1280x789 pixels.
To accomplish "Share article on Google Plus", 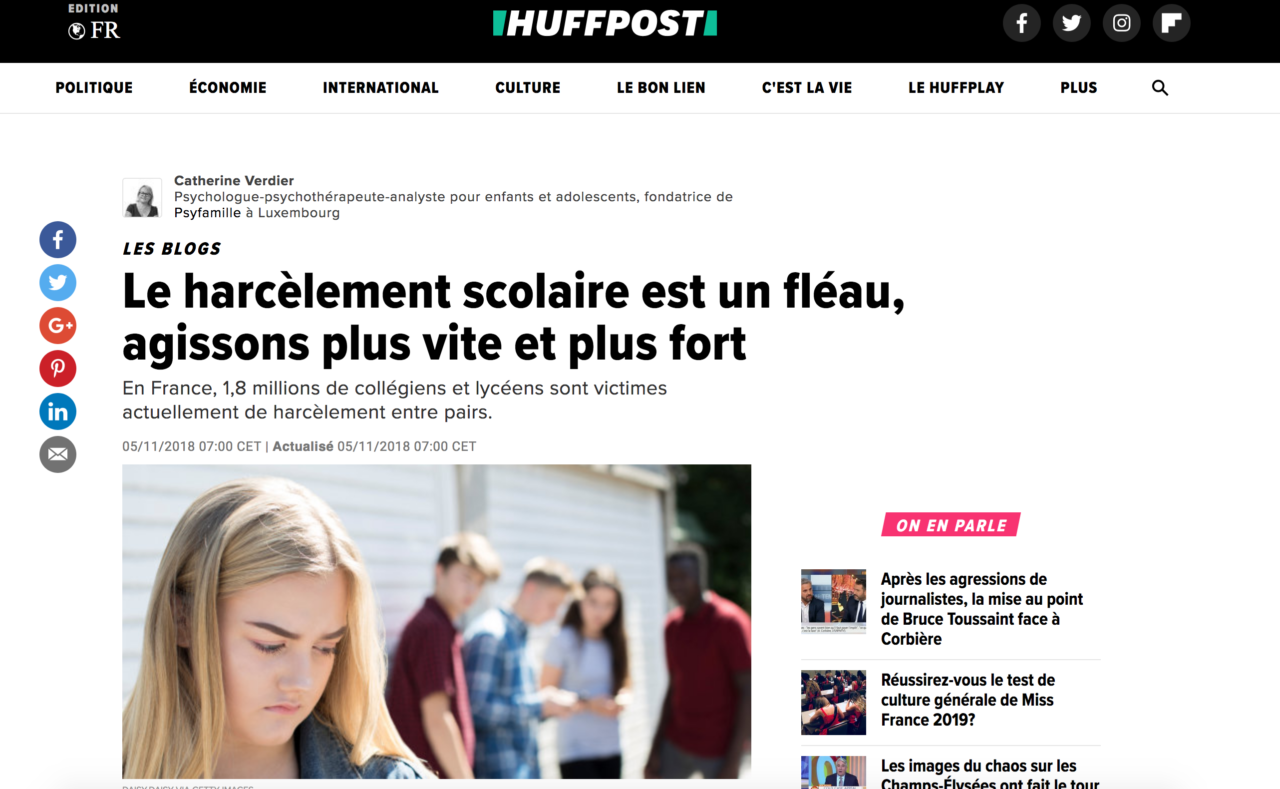I will [x=58, y=326].
